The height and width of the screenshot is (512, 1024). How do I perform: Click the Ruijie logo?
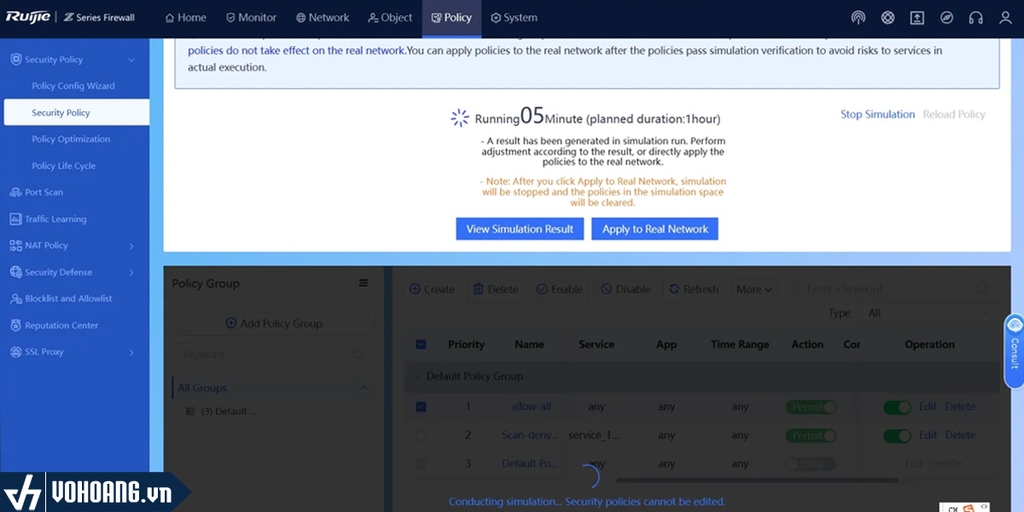(x=28, y=17)
